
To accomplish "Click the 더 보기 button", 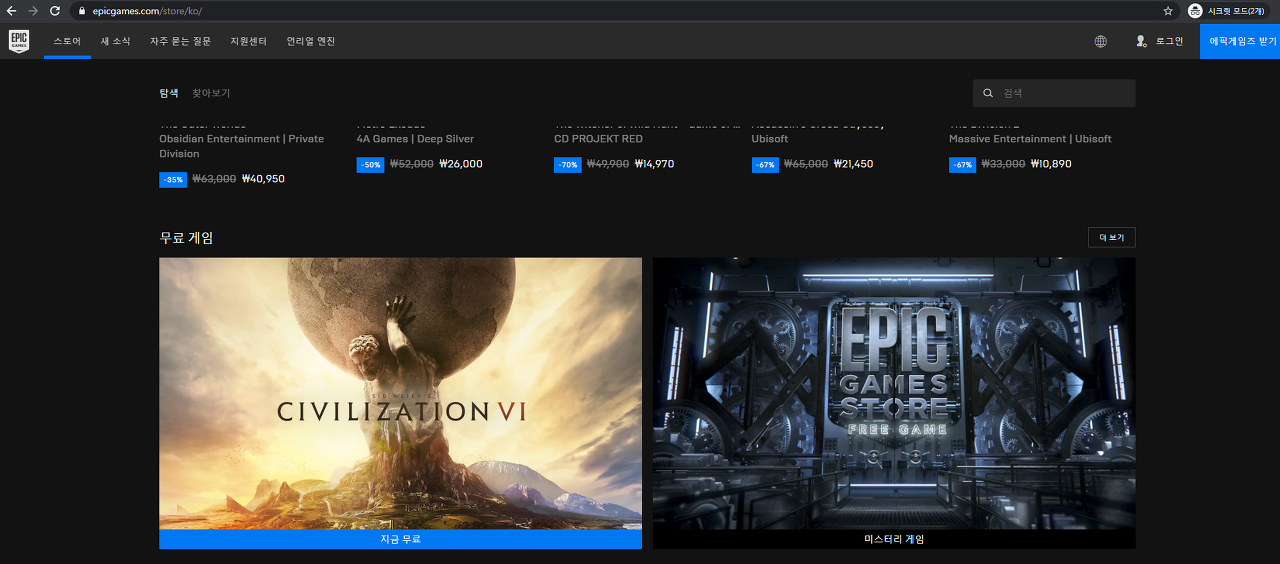I will point(1111,237).
